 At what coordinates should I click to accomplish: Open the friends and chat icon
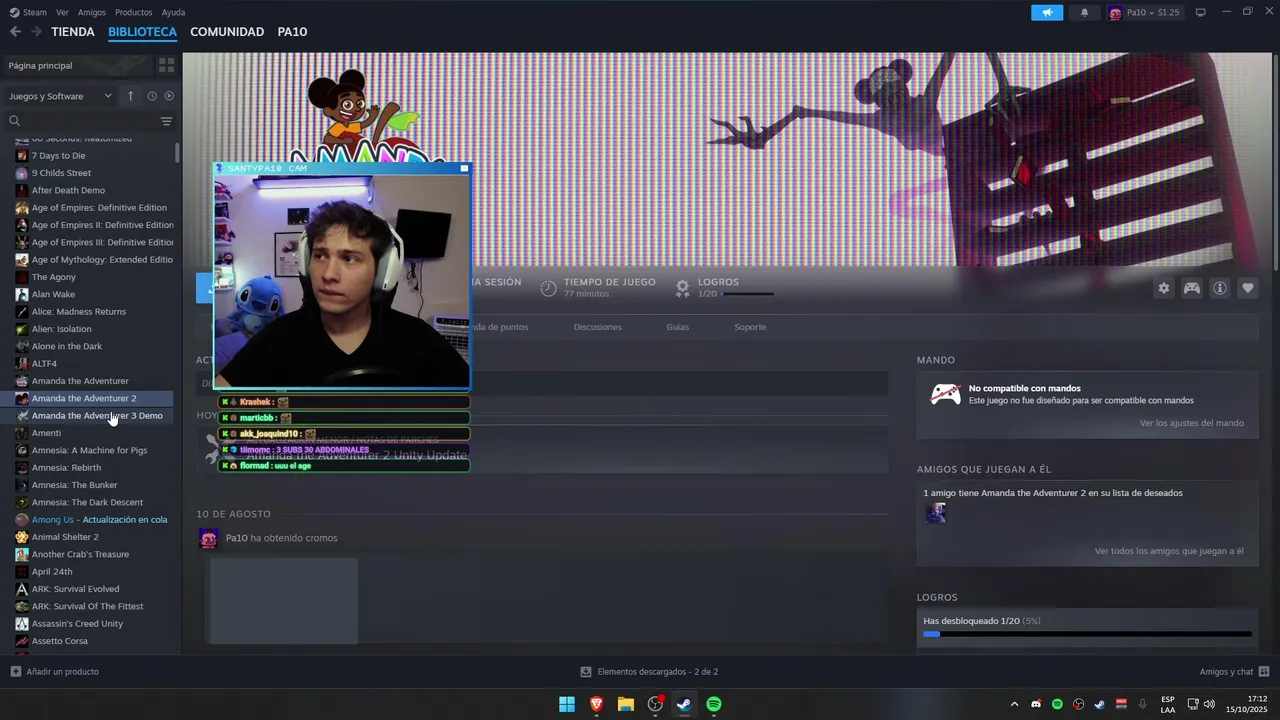[x=1264, y=672]
